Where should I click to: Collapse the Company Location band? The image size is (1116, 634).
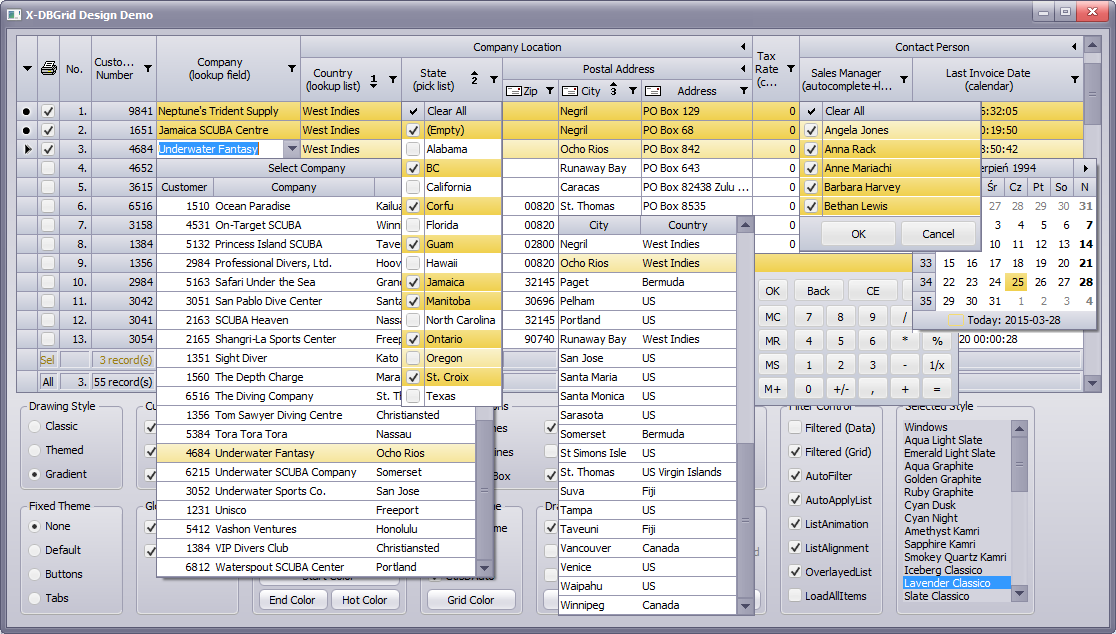(x=743, y=47)
